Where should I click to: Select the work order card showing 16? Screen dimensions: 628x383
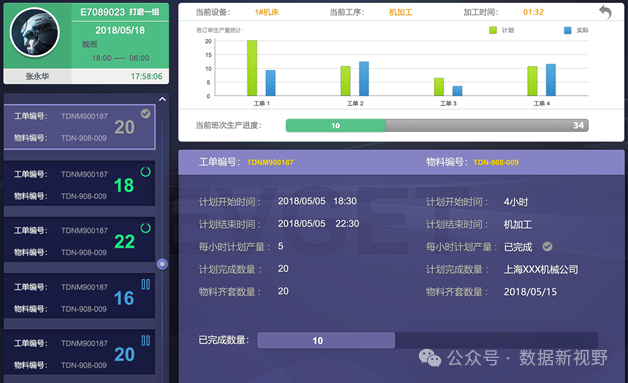click(x=79, y=296)
